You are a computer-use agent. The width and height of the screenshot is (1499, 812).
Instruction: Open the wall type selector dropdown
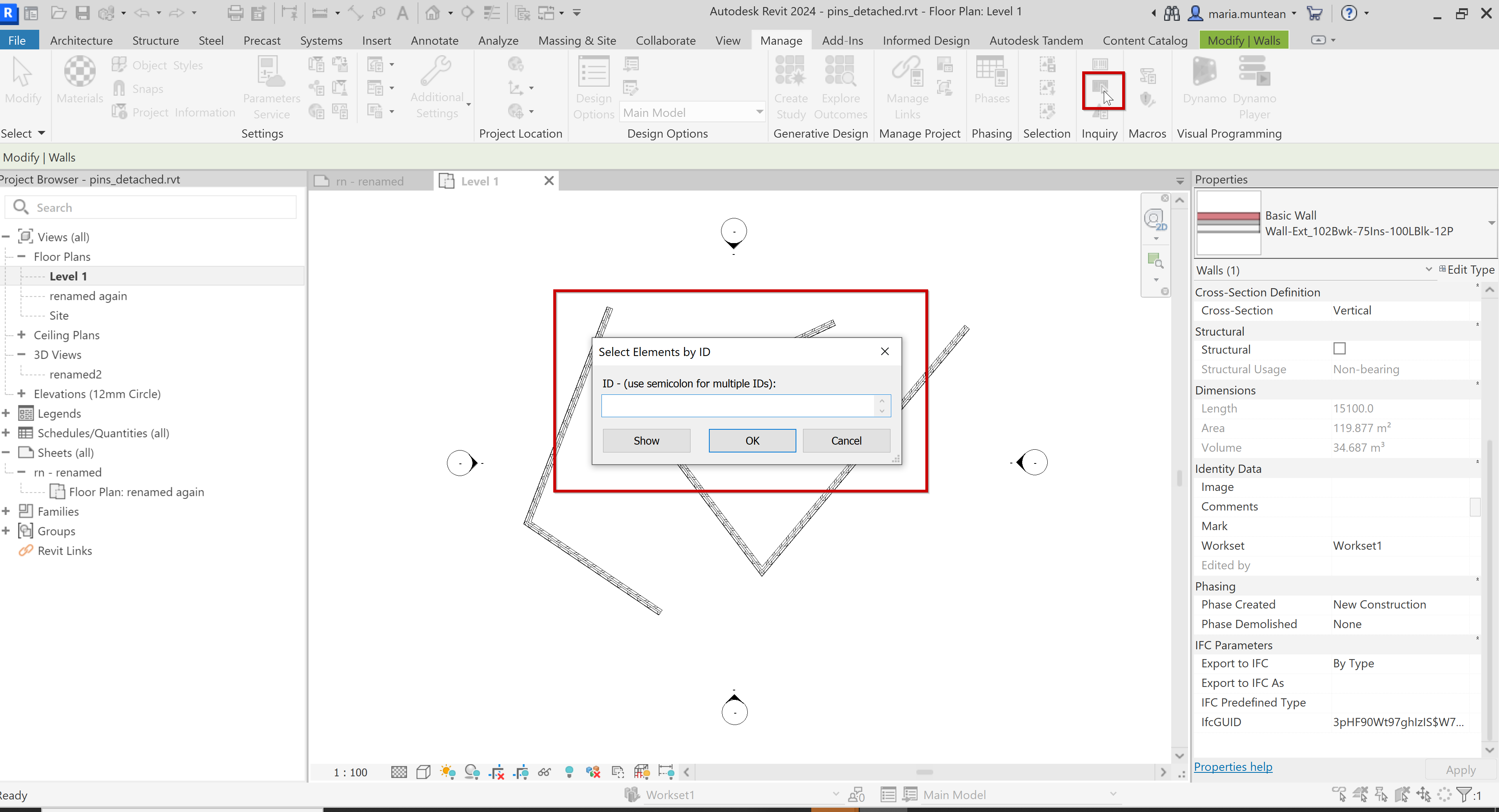tap(1491, 223)
